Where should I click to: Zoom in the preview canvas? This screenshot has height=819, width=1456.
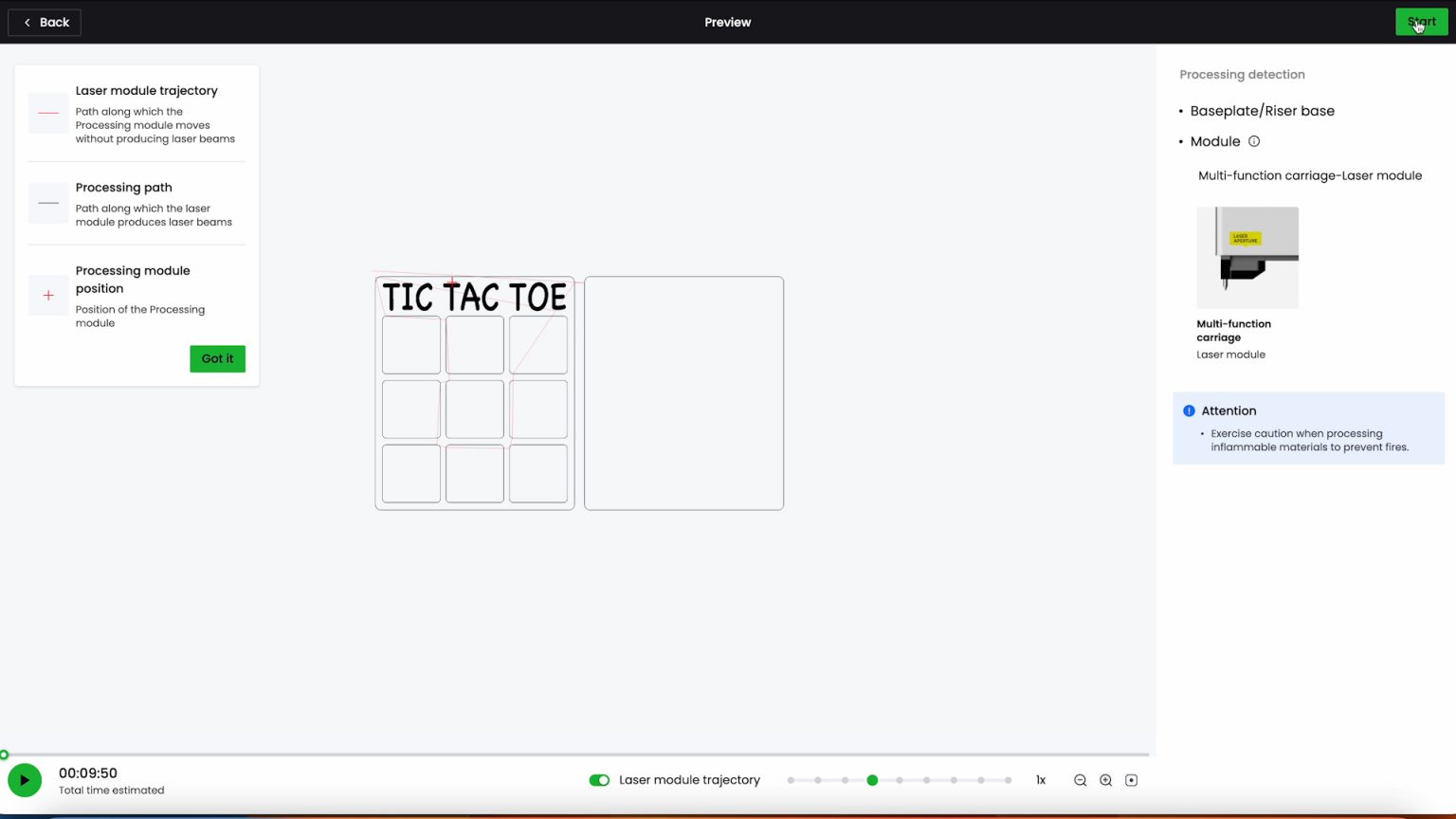[x=1105, y=780]
